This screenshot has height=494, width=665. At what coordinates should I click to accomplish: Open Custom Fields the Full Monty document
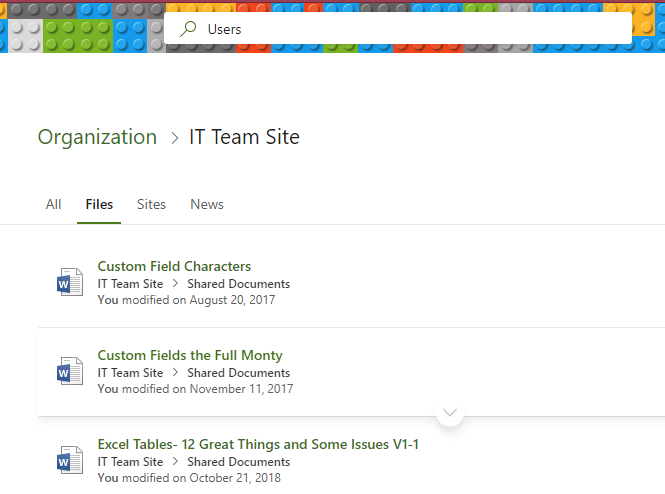[190, 355]
